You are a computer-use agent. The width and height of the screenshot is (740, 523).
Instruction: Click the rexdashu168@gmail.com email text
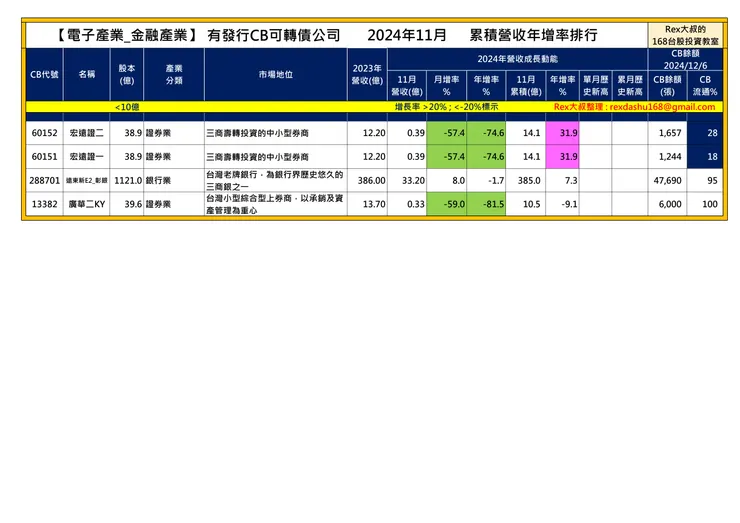pos(662,107)
